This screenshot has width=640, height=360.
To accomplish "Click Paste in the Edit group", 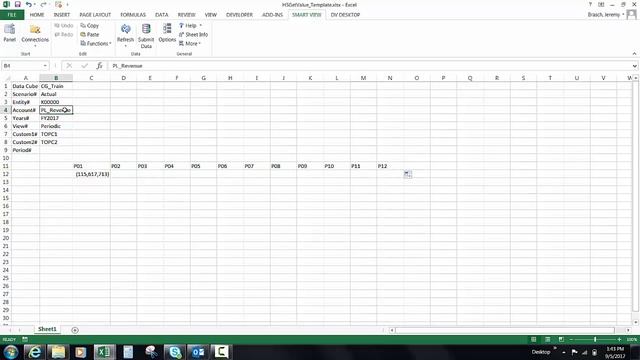I will (x=90, y=34).
